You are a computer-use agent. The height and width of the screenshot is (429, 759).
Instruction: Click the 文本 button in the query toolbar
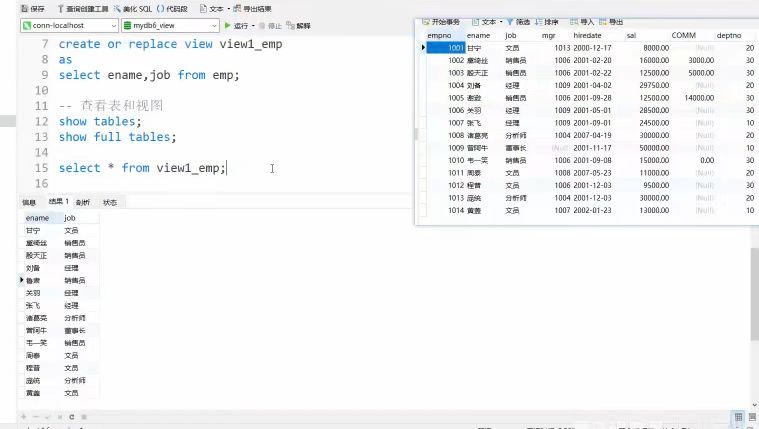212,9
